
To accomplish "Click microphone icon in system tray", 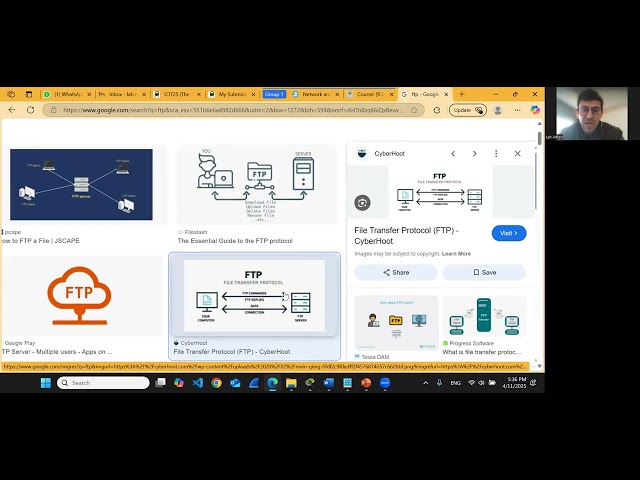I will 440,383.
